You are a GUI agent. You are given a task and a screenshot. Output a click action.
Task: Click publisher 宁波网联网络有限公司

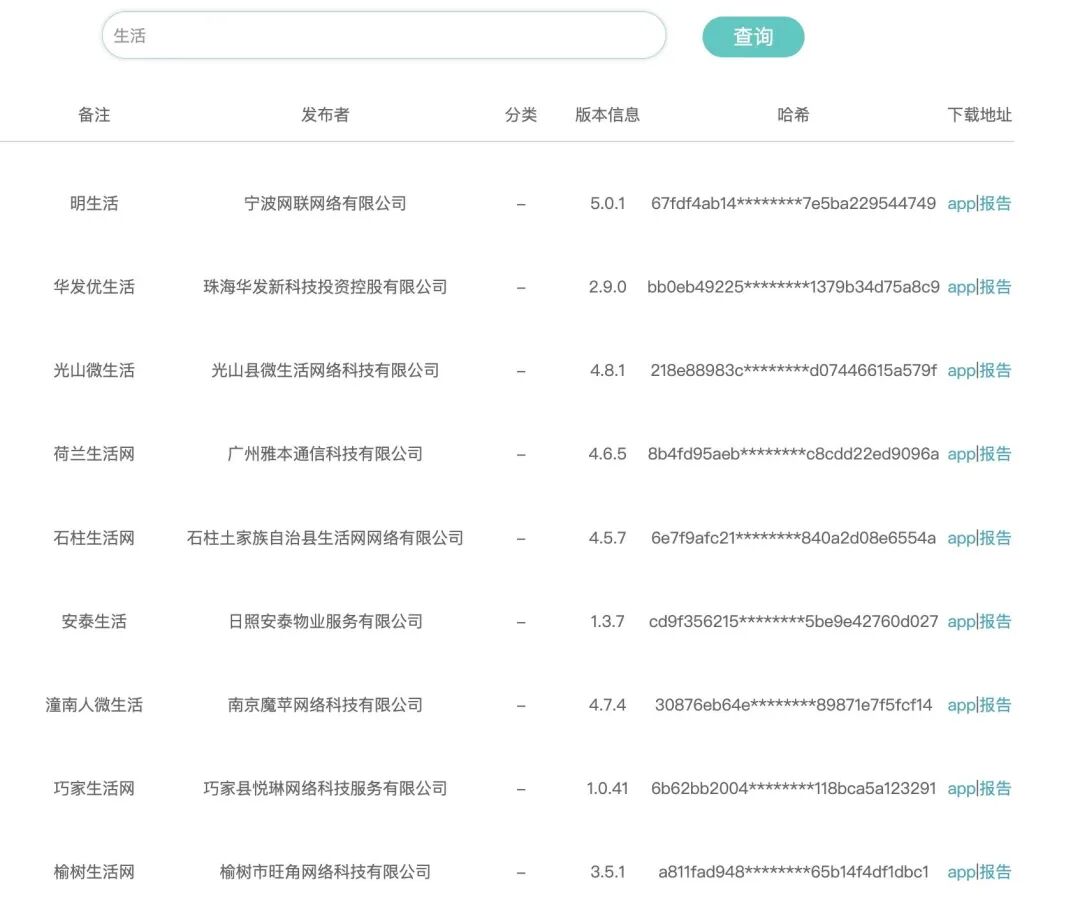tap(325, 203)
